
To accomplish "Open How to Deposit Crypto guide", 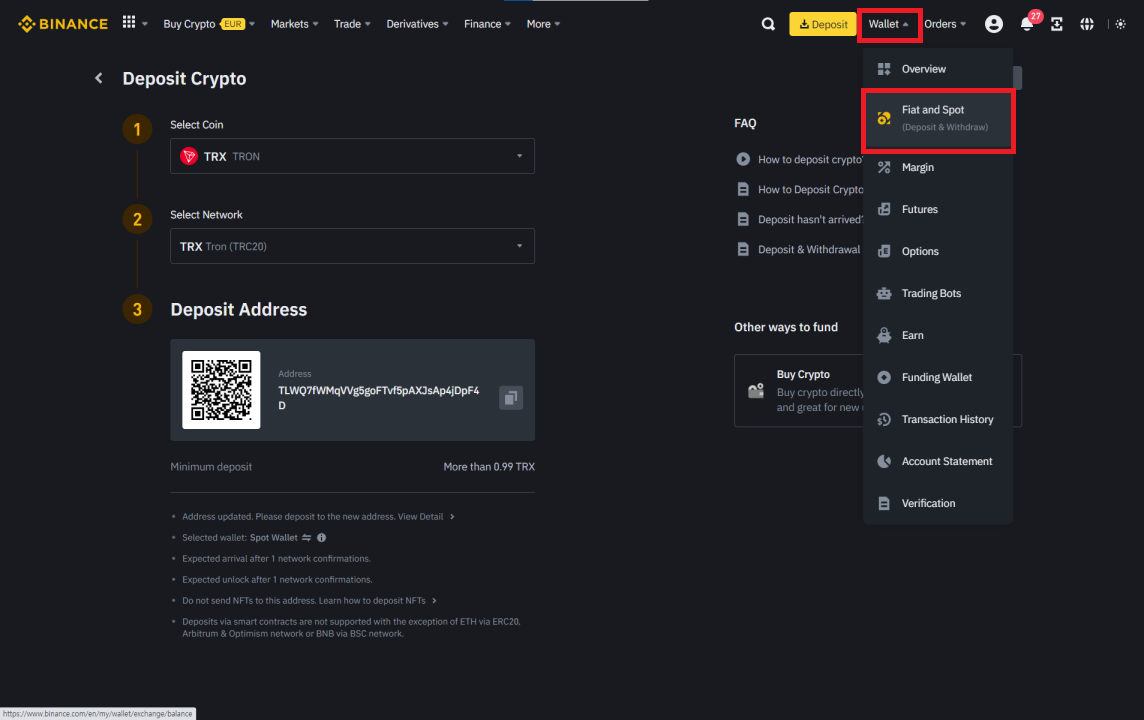I will click(810, 189).
